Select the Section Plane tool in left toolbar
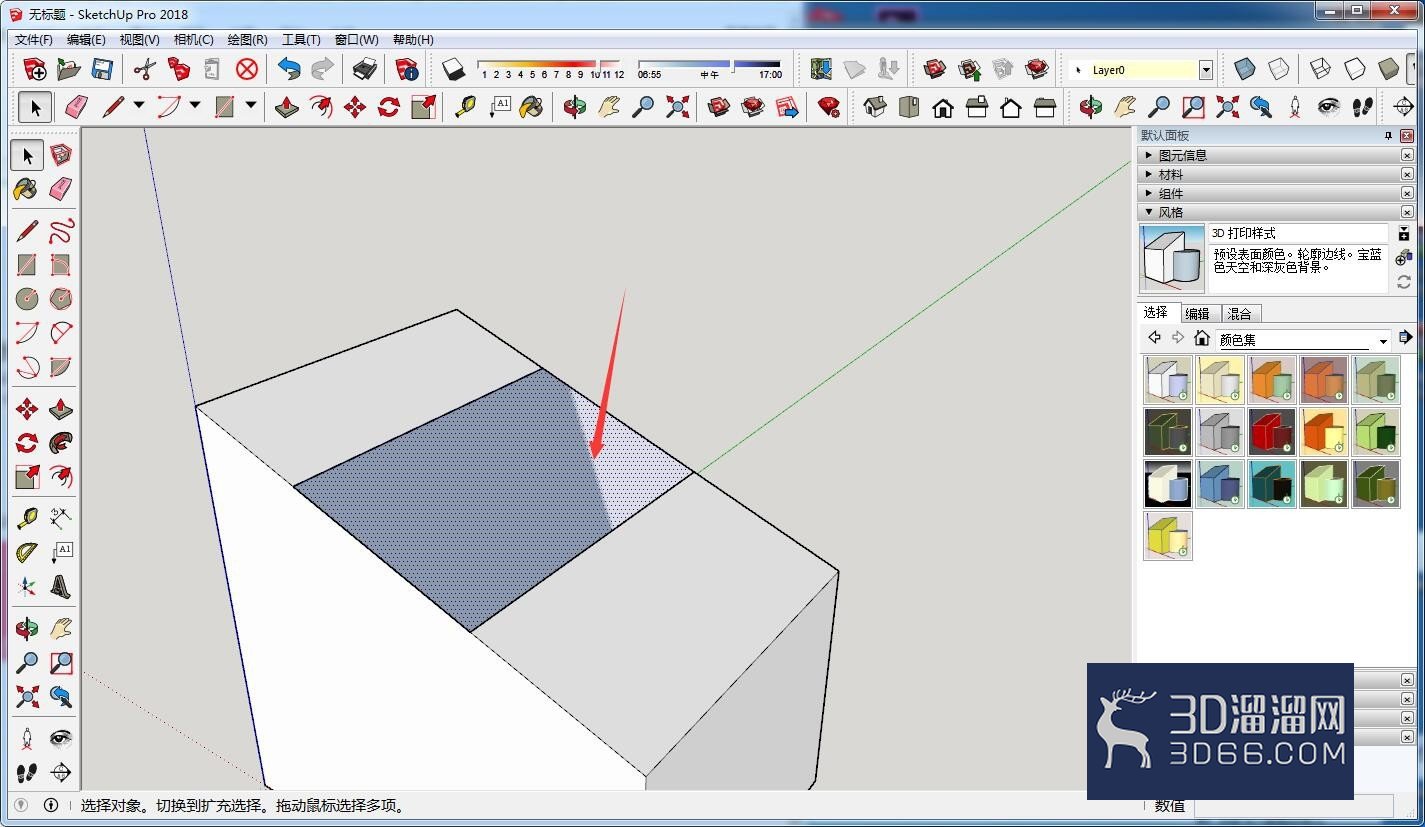1425x827 pixels. pos(61,772)
